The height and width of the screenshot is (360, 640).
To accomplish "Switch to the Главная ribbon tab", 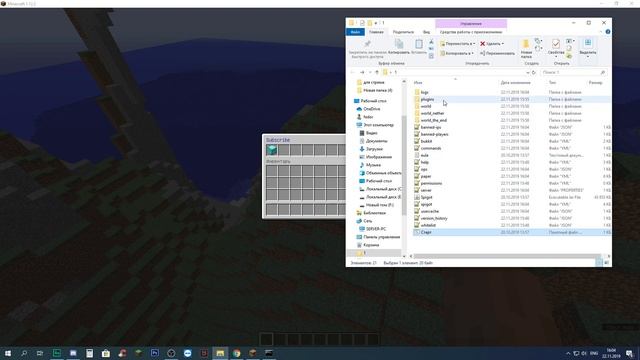I will coord(376,32).
